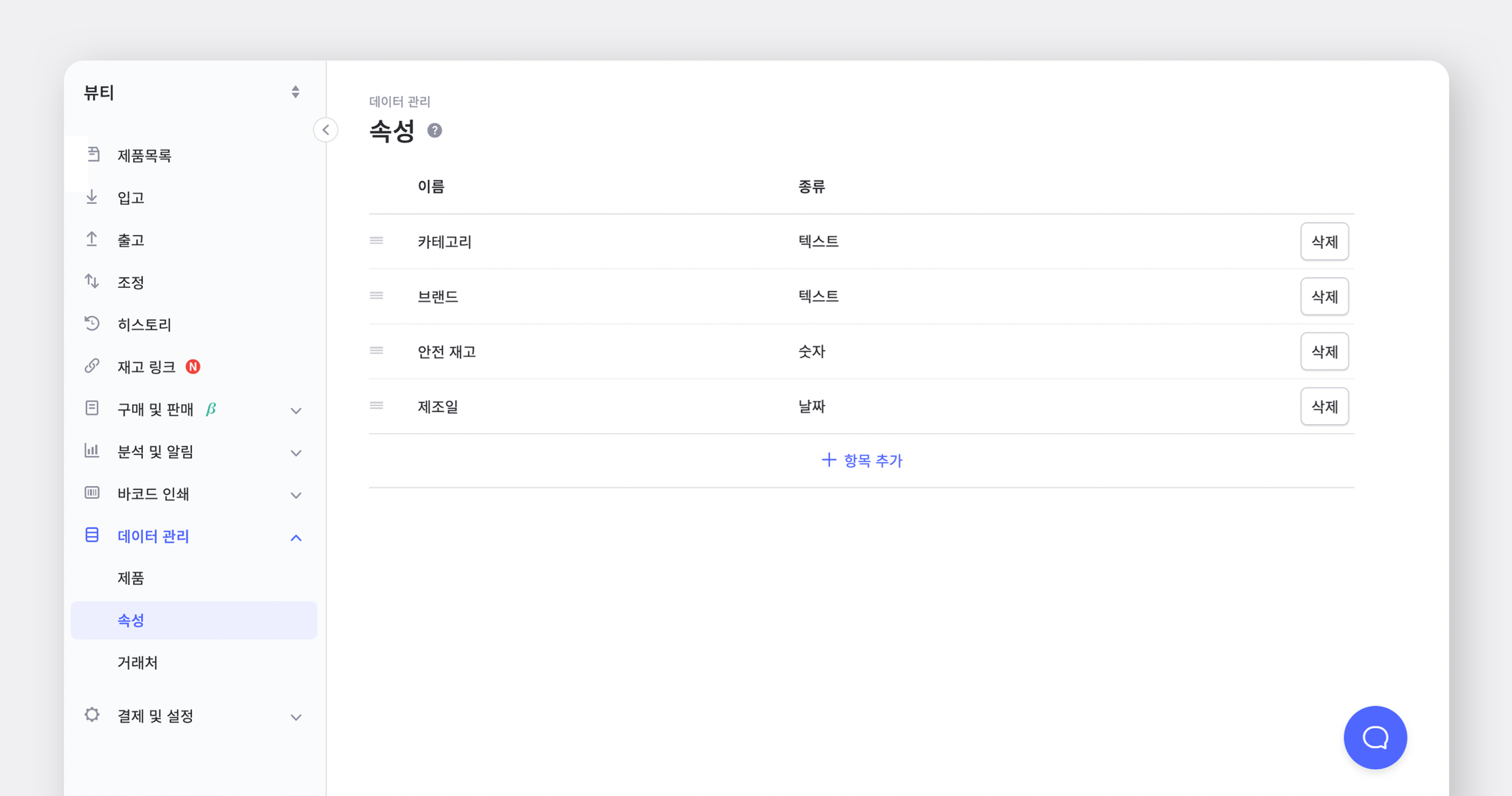Delete the 제조일 attribute
The width and height of the screenshot is (1512, 796).
[1325, 407]
